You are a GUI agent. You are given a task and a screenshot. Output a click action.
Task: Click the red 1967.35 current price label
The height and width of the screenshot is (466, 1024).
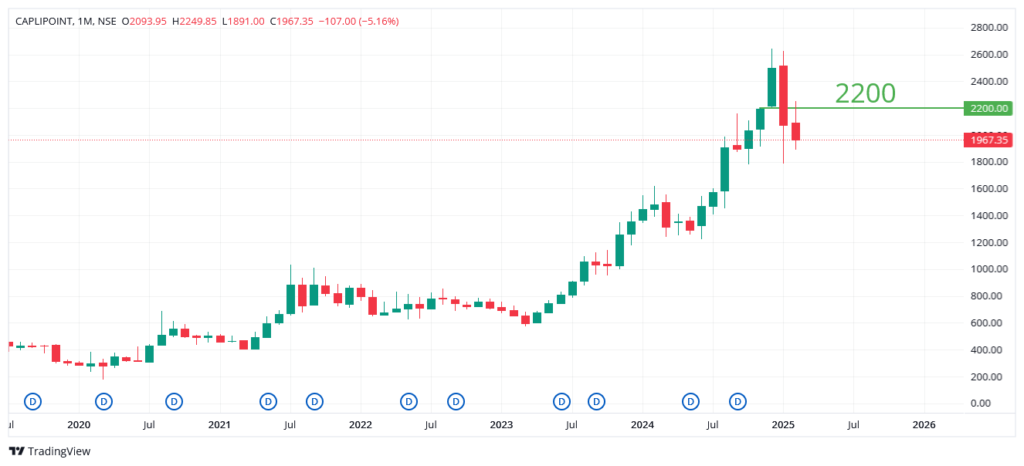click(x=986, y=141)
